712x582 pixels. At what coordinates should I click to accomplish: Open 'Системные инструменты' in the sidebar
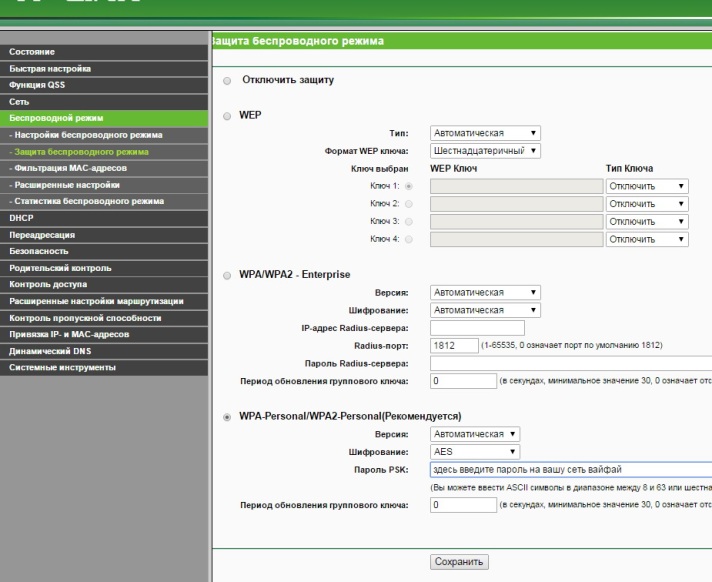tap(105, 367)
